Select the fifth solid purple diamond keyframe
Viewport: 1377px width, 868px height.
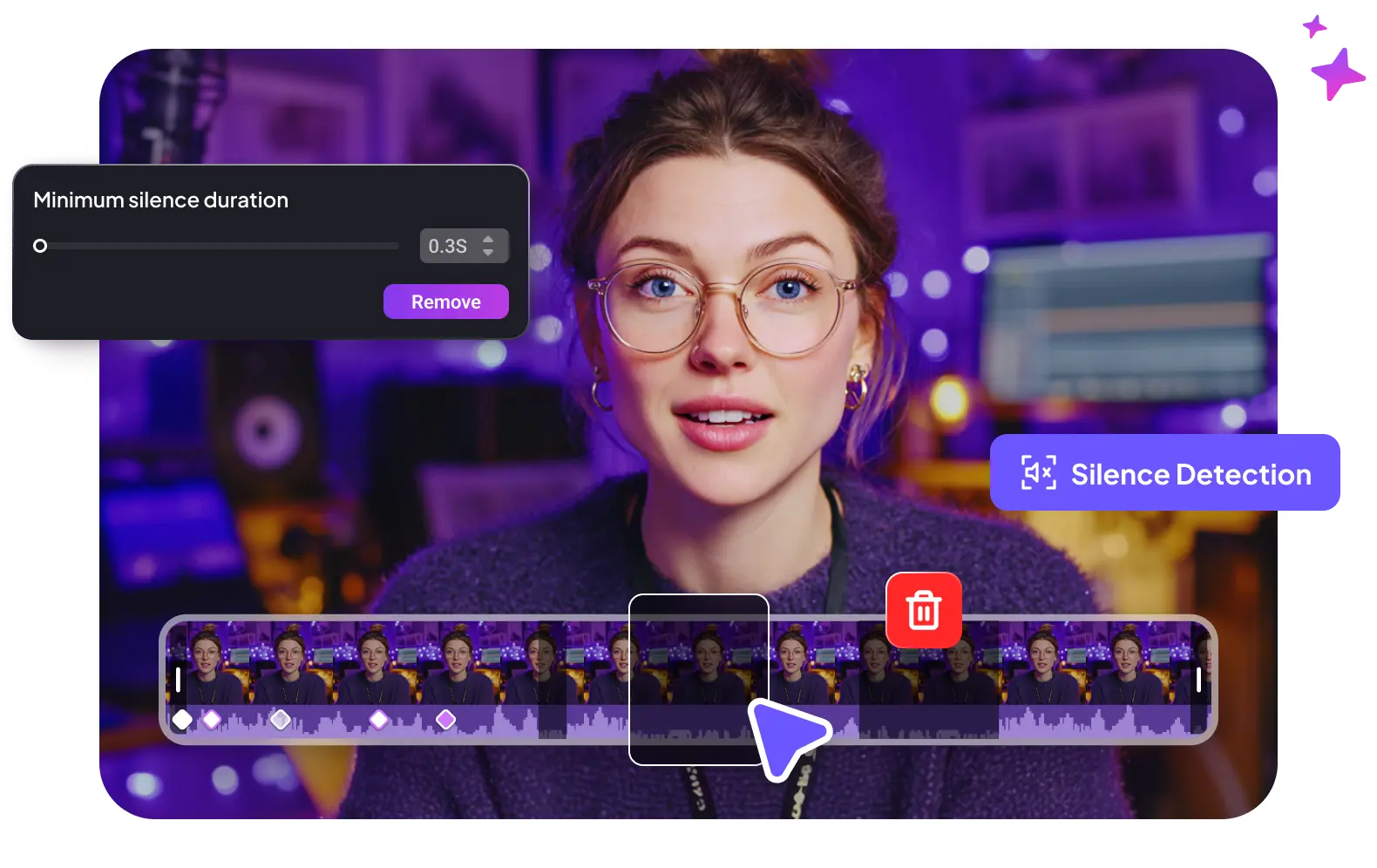[445, 719]
